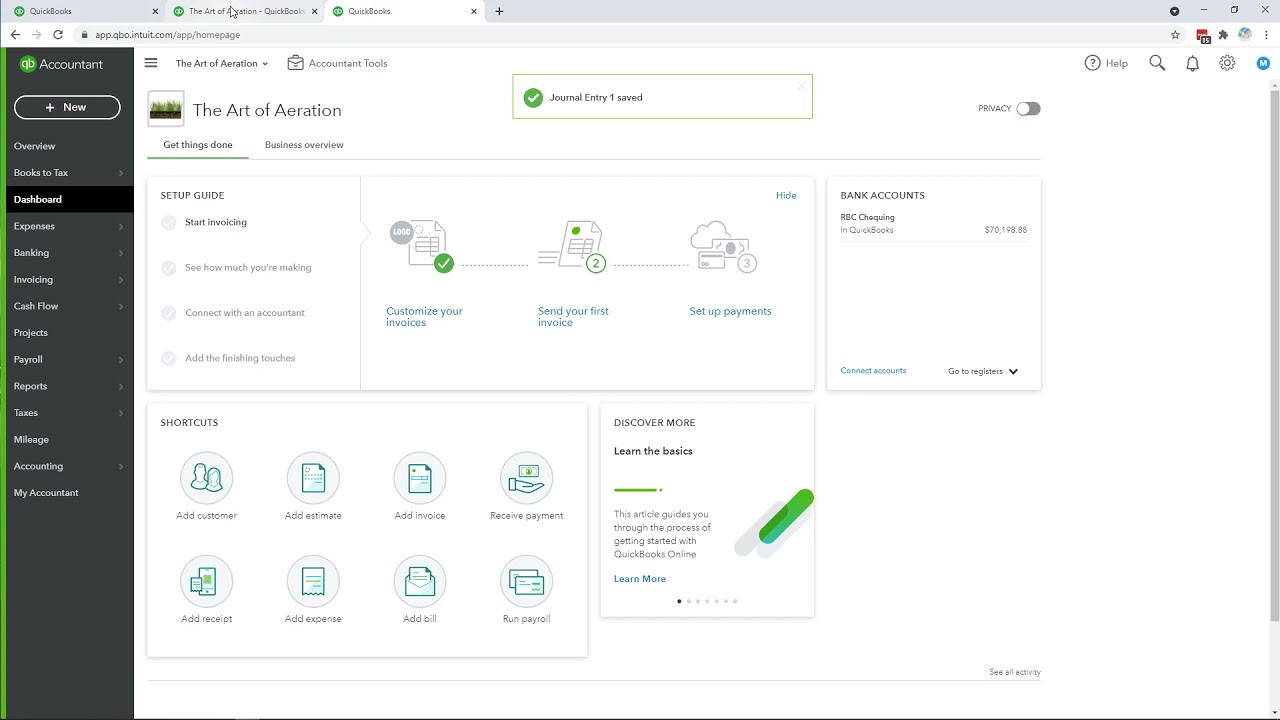The image size is (1280, 720).
Task: Hide the setup guide
Action: point(786,195)
